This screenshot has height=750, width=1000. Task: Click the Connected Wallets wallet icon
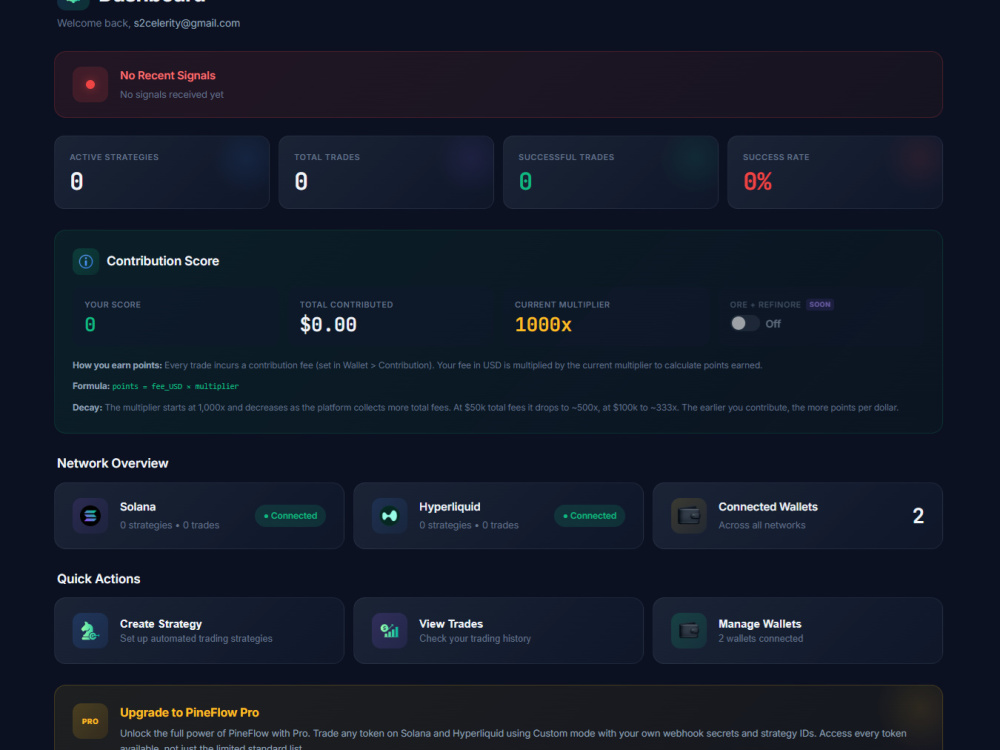689,515
